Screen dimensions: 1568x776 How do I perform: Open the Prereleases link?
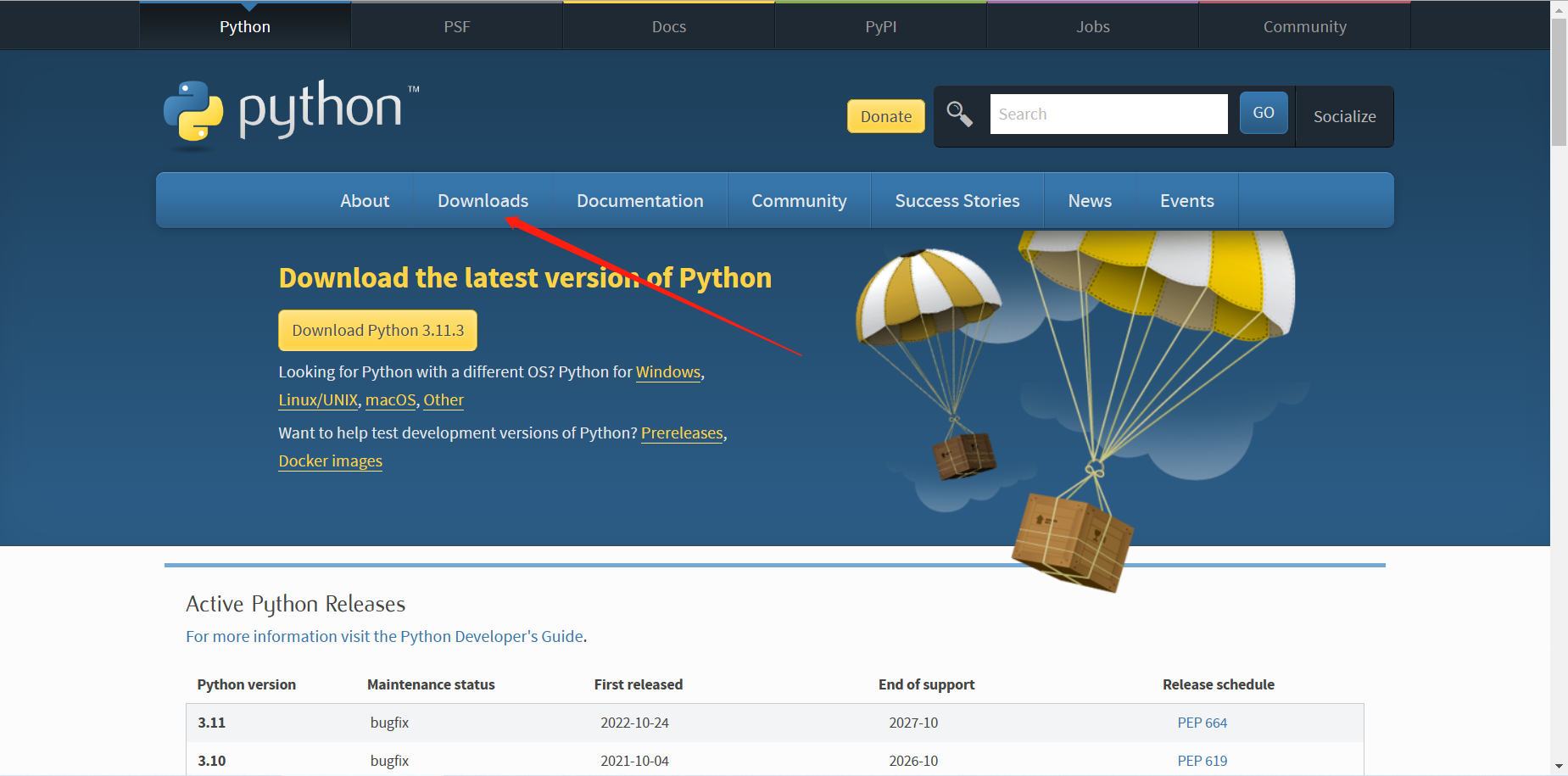(x=682, y=433)
